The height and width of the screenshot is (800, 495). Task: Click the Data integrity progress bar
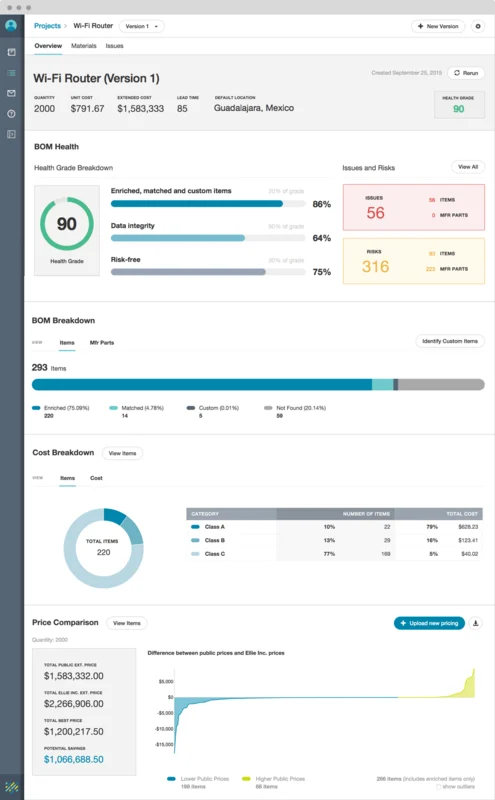point(208,238)
